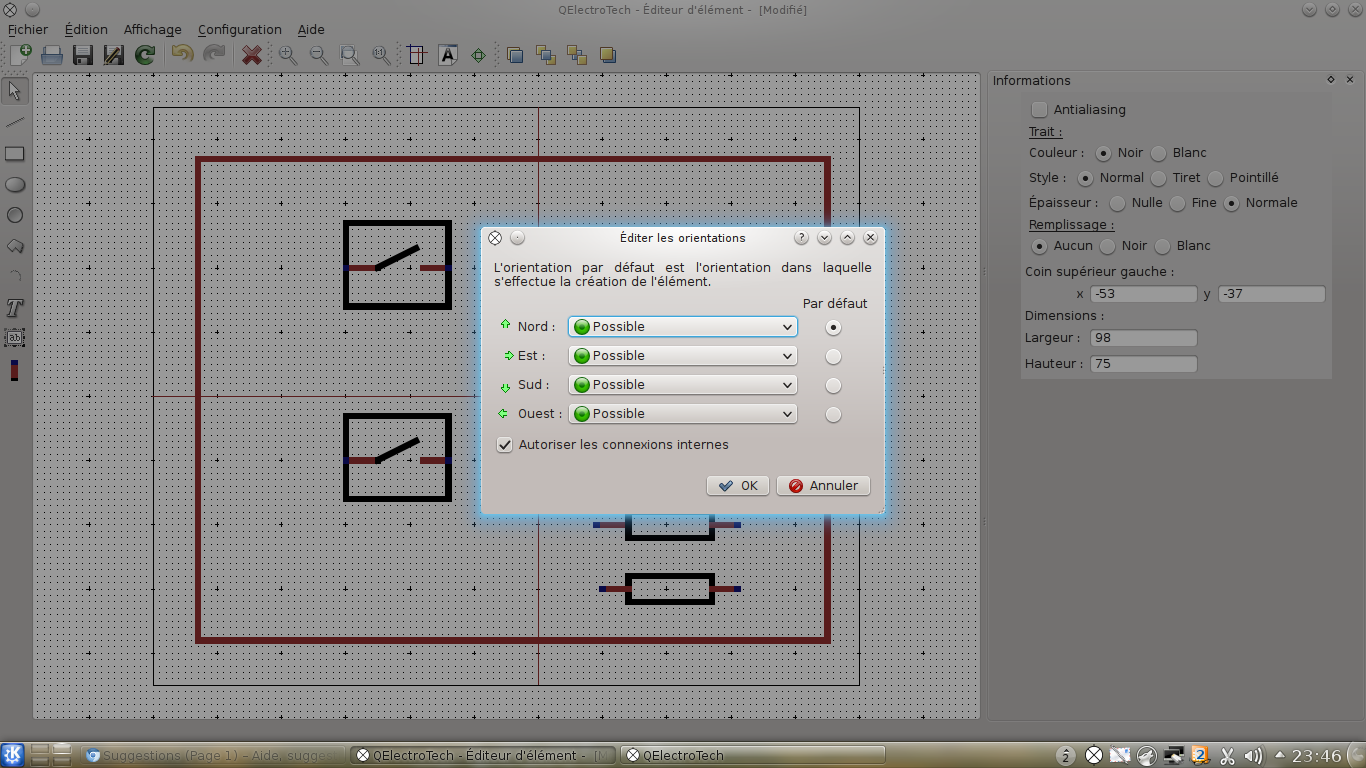
Task: Select the Line drawing tool
Action: [14, 122]
